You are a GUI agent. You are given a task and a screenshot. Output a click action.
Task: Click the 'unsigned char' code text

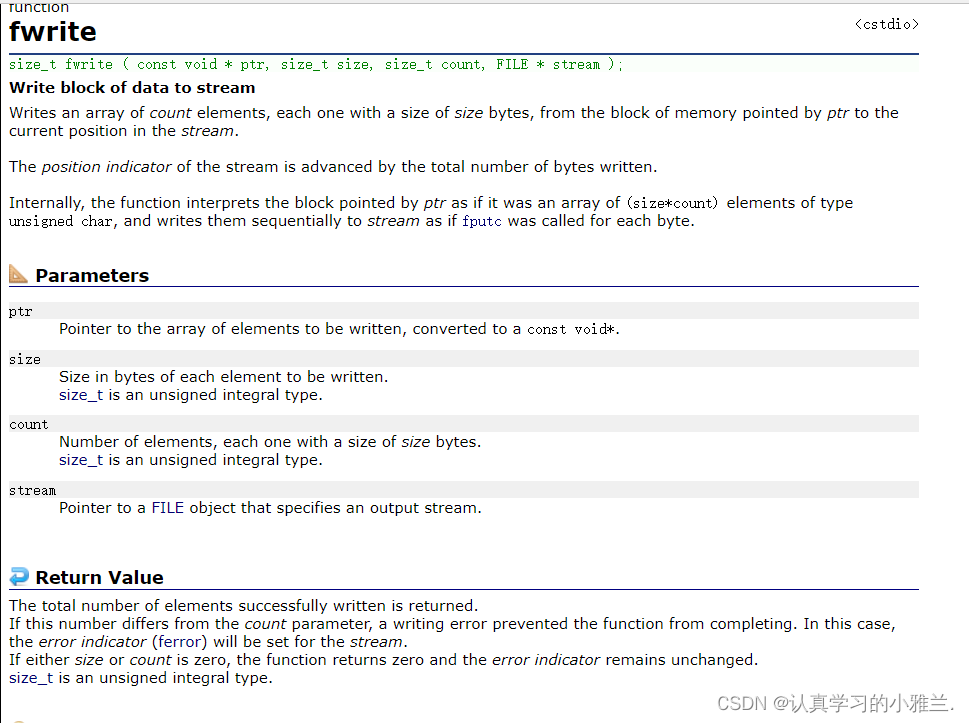[61, 221]
